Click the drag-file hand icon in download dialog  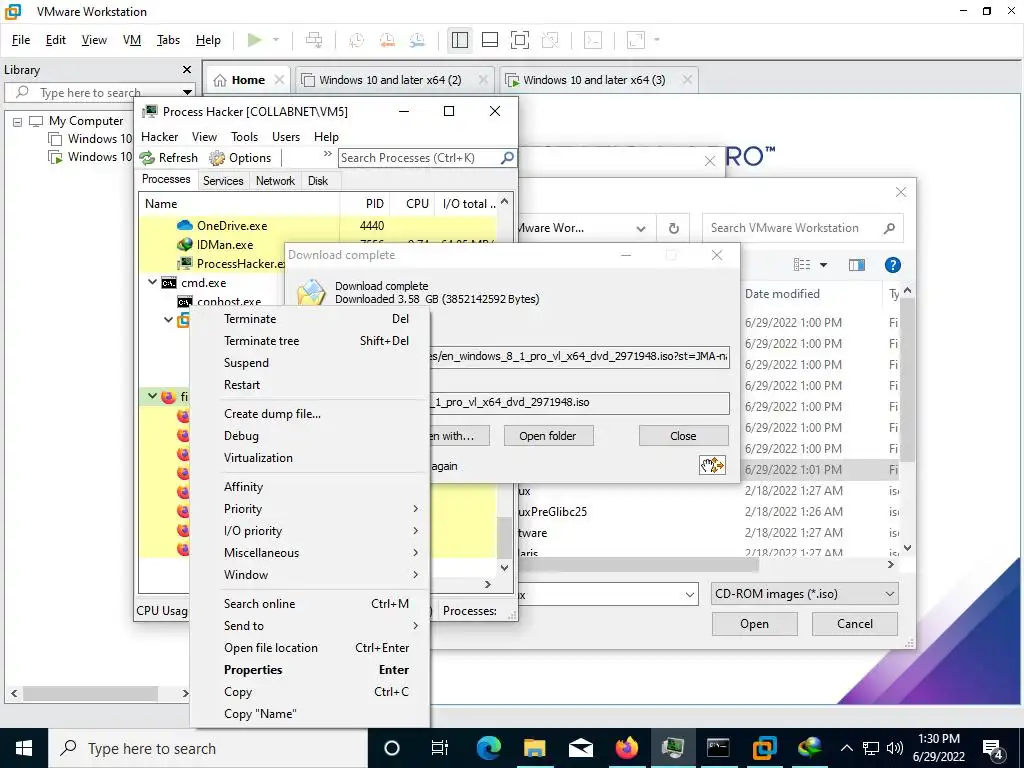(x=712, y=465)
